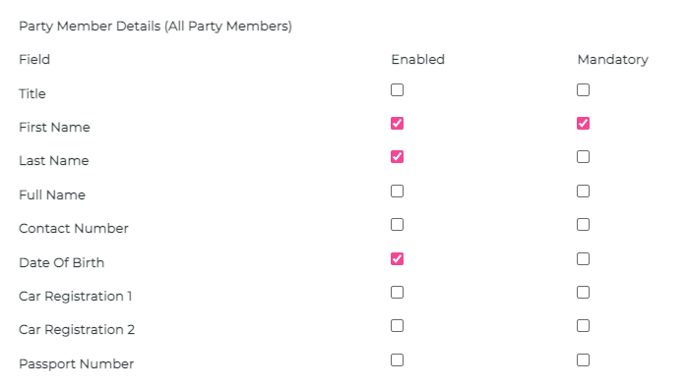Enable Car Registration 2 field
This screenshot has width=688, height=386.
(397, 326)
